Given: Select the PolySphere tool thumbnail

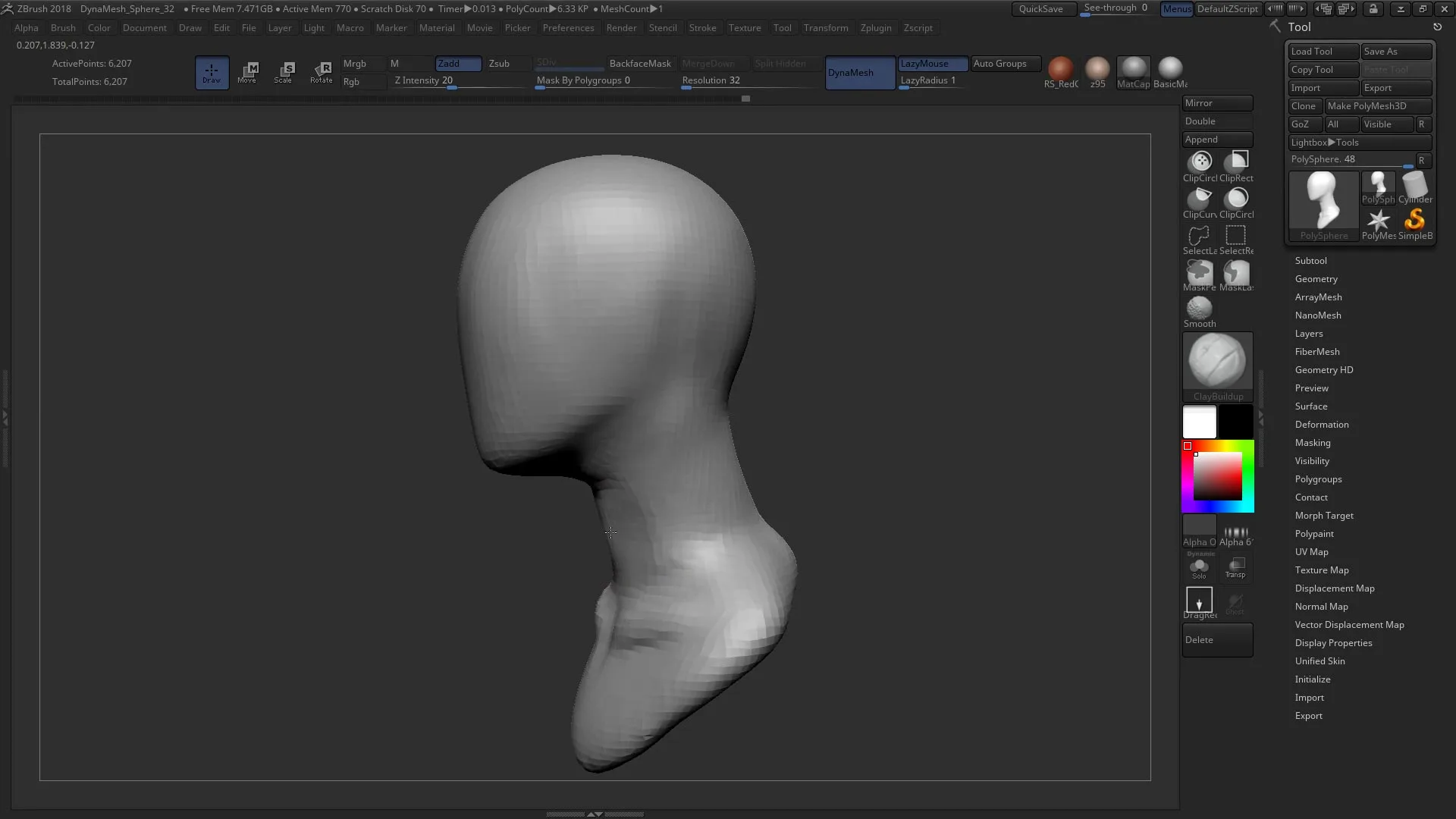Looking at the screenshot, I should click(1324, 203).
